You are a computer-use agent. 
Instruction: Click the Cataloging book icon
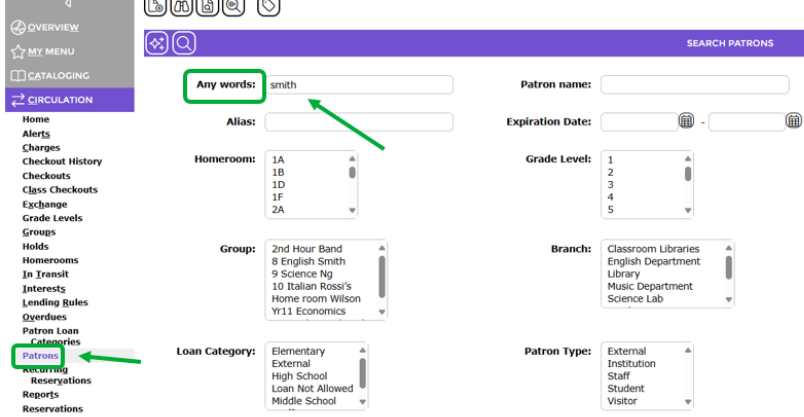pos(18,75)
